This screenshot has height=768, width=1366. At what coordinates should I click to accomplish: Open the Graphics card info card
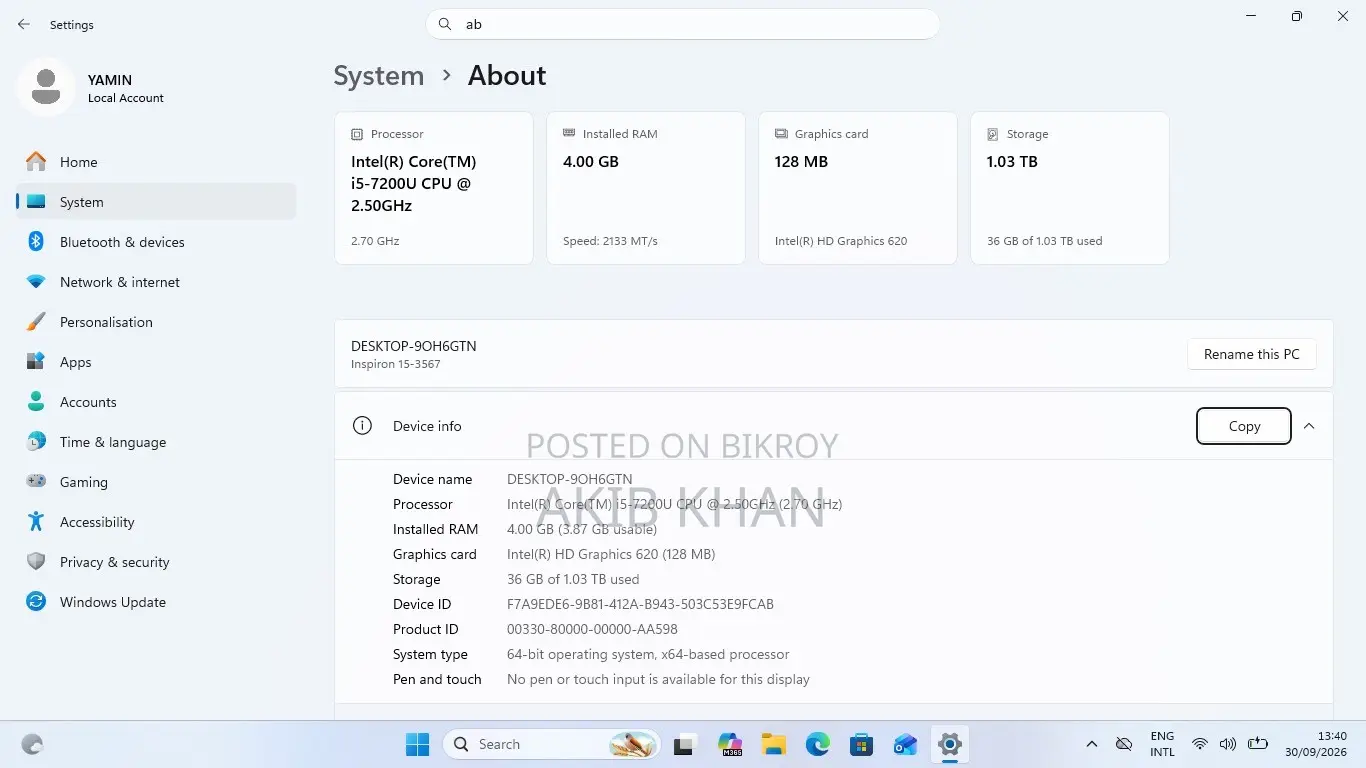(x=858, y=188)
